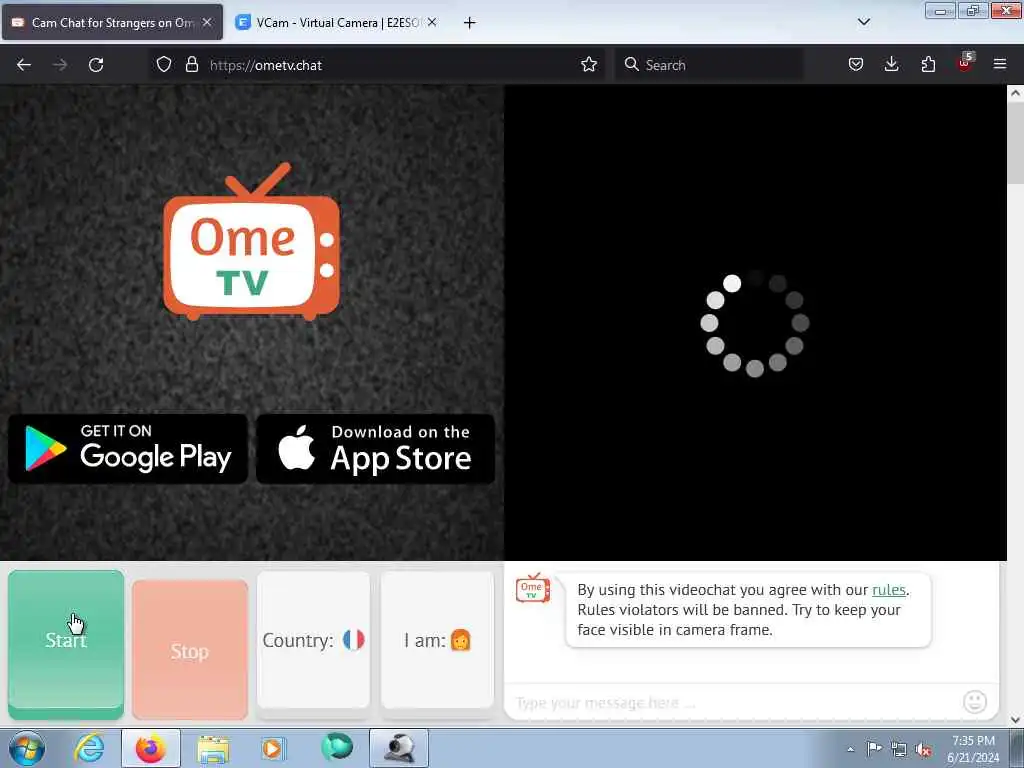
Task: Open the Windows Start orb
Action: 27,748
